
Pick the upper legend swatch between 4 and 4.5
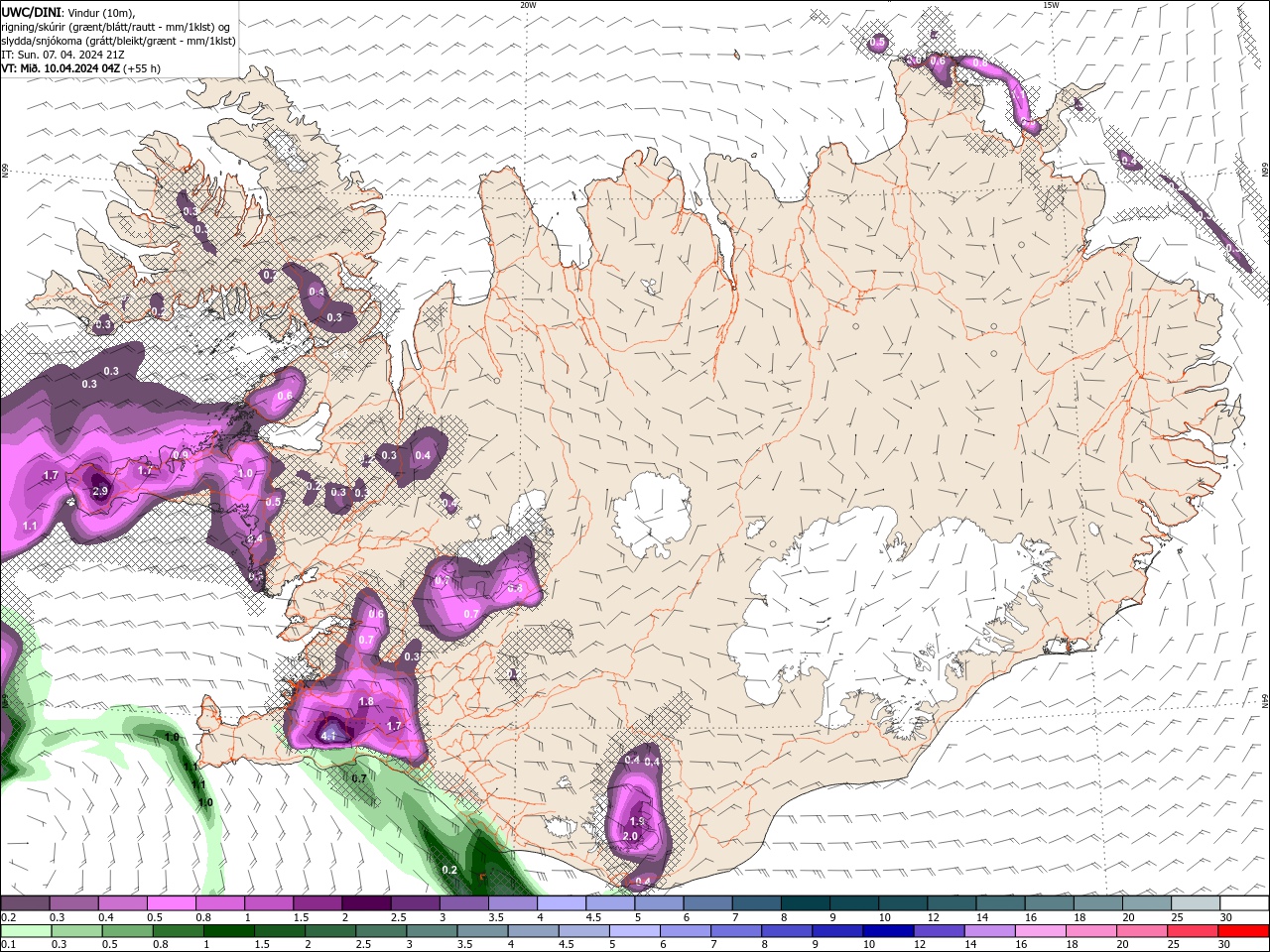(561, 903)
